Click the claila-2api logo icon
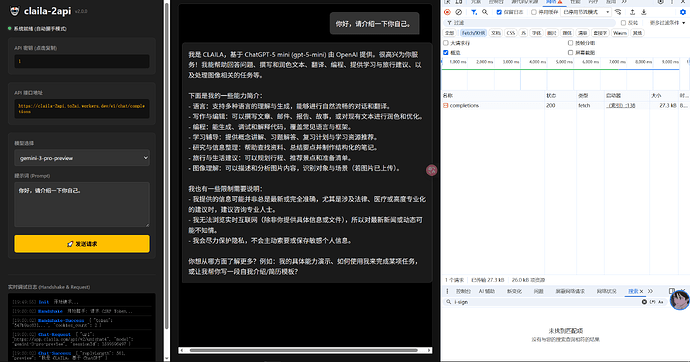This screenshot has width=690, height=362. click(15, 11)
